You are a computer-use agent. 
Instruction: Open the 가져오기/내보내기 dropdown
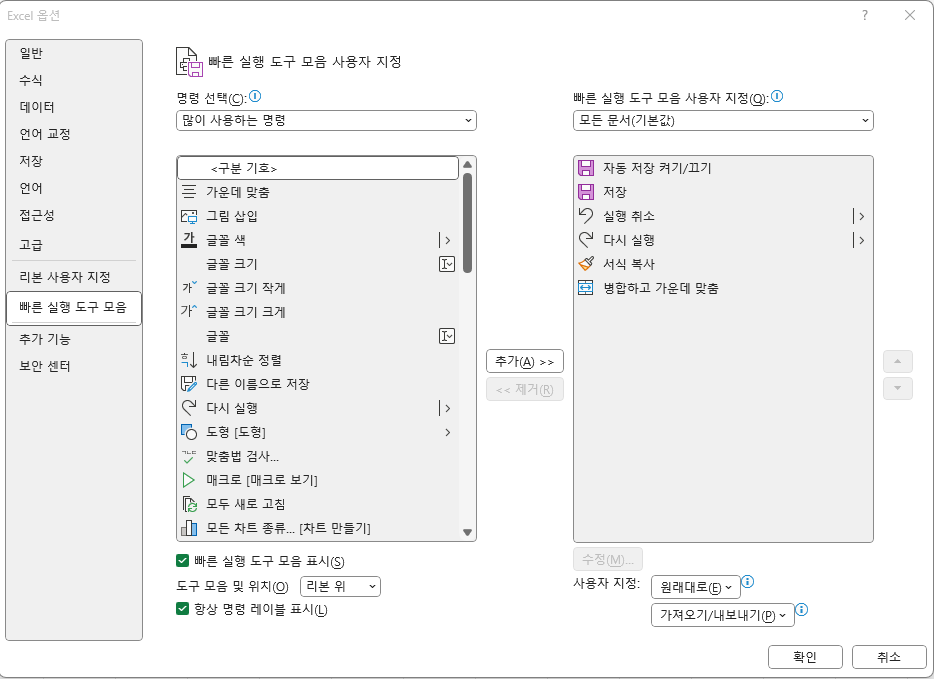tap(723, 615)
